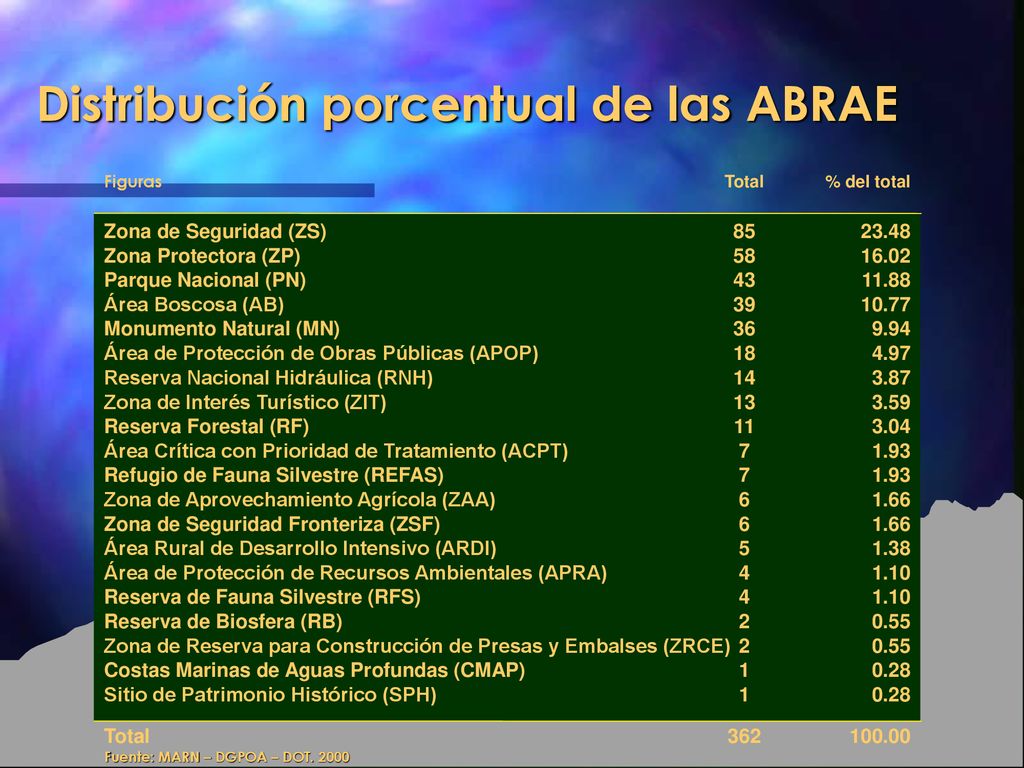Click percentage "4.97"

pos(891,353)
